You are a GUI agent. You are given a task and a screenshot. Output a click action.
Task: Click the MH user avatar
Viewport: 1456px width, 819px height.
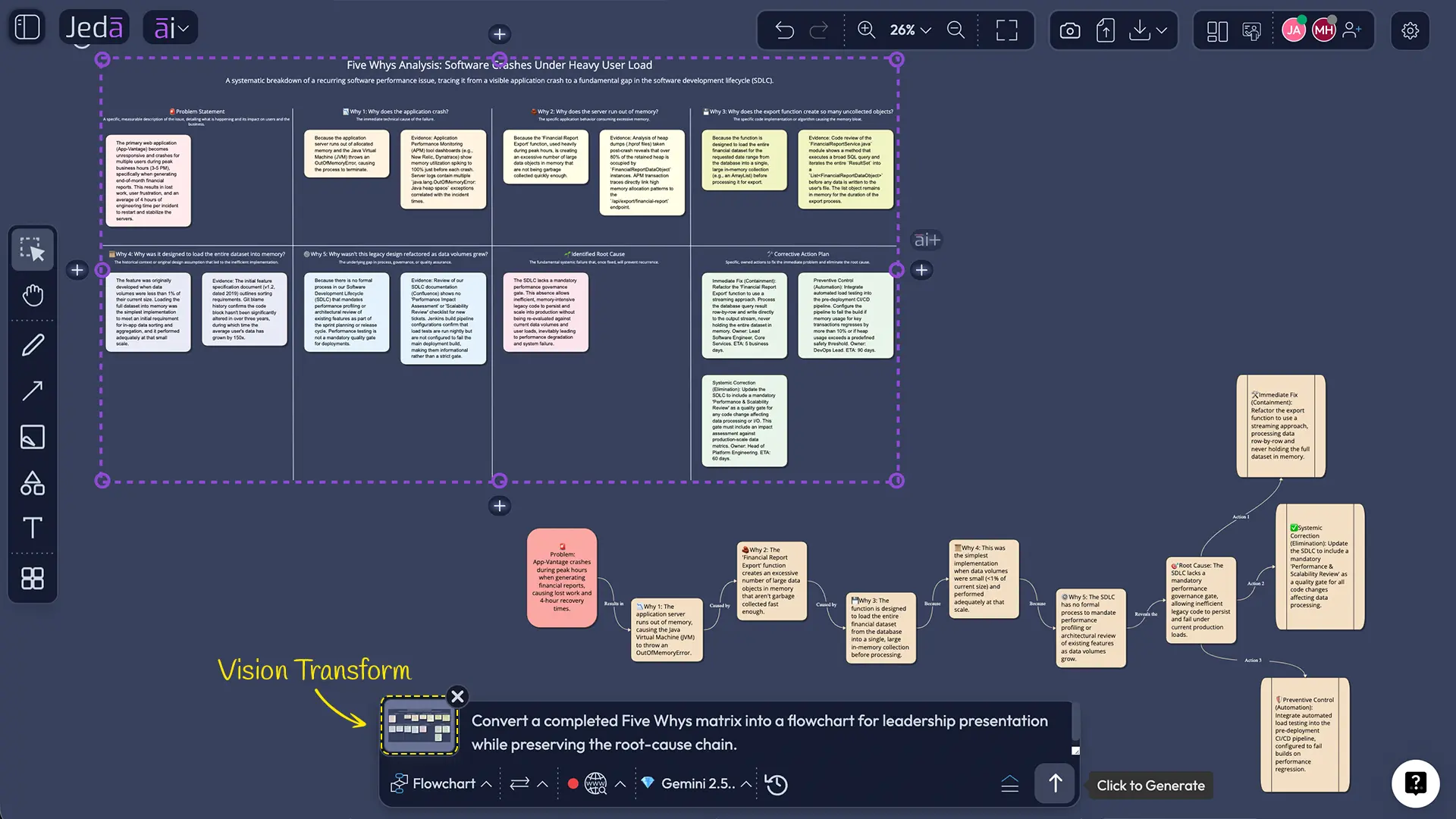click(x=1324, y=30)
